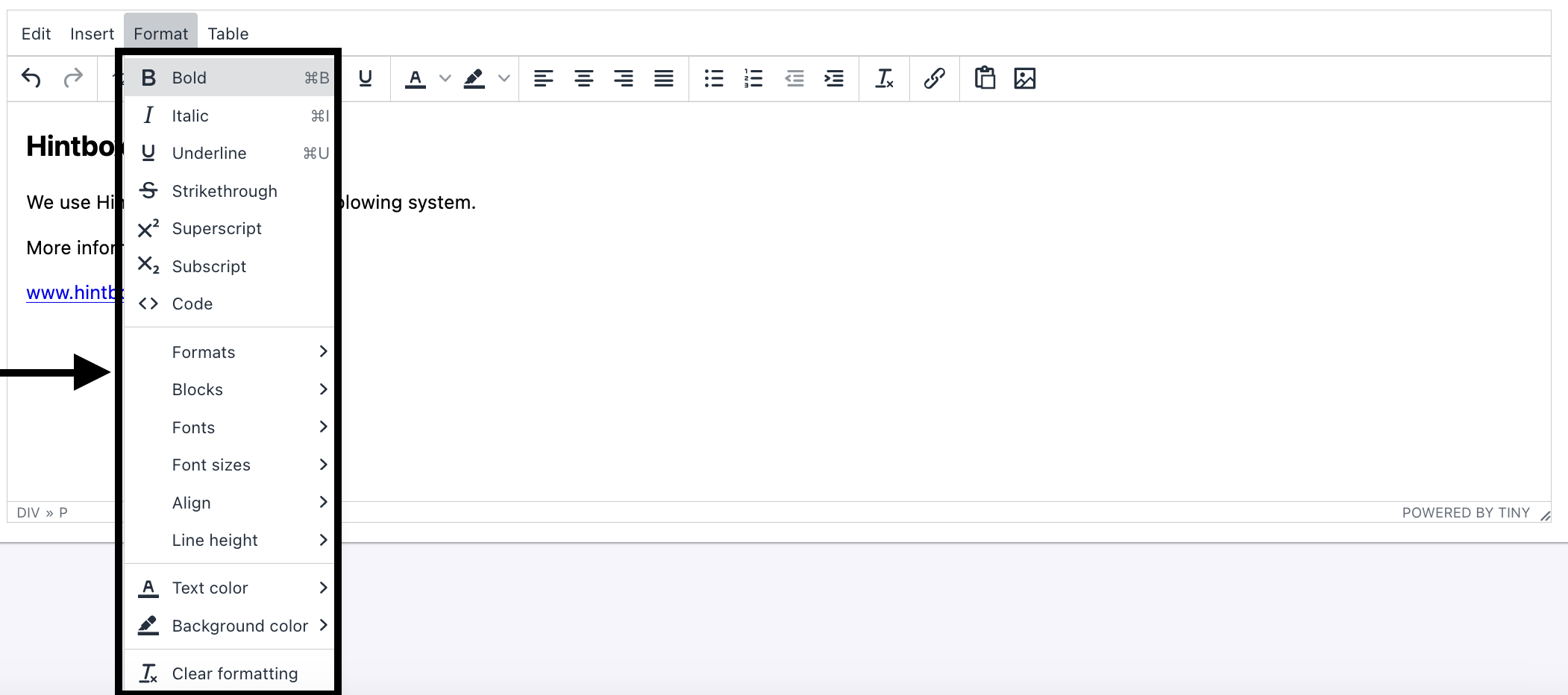Apply text color with toolbar A icon
Viewport: 1568px width, 695px height.
point(415,78)
